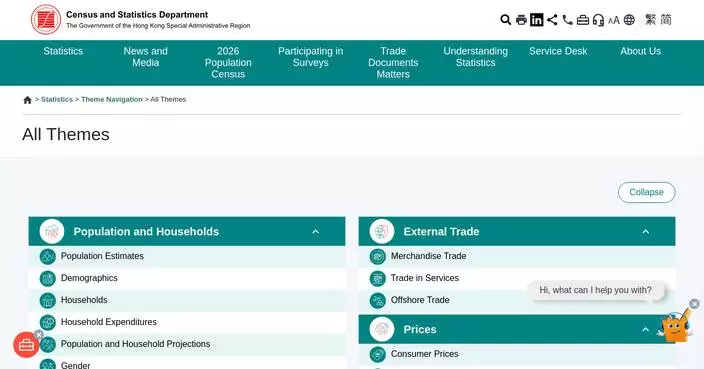This screenshot has width=704, height=369.
Task: Click the print page icon
Action: (521, 20)
